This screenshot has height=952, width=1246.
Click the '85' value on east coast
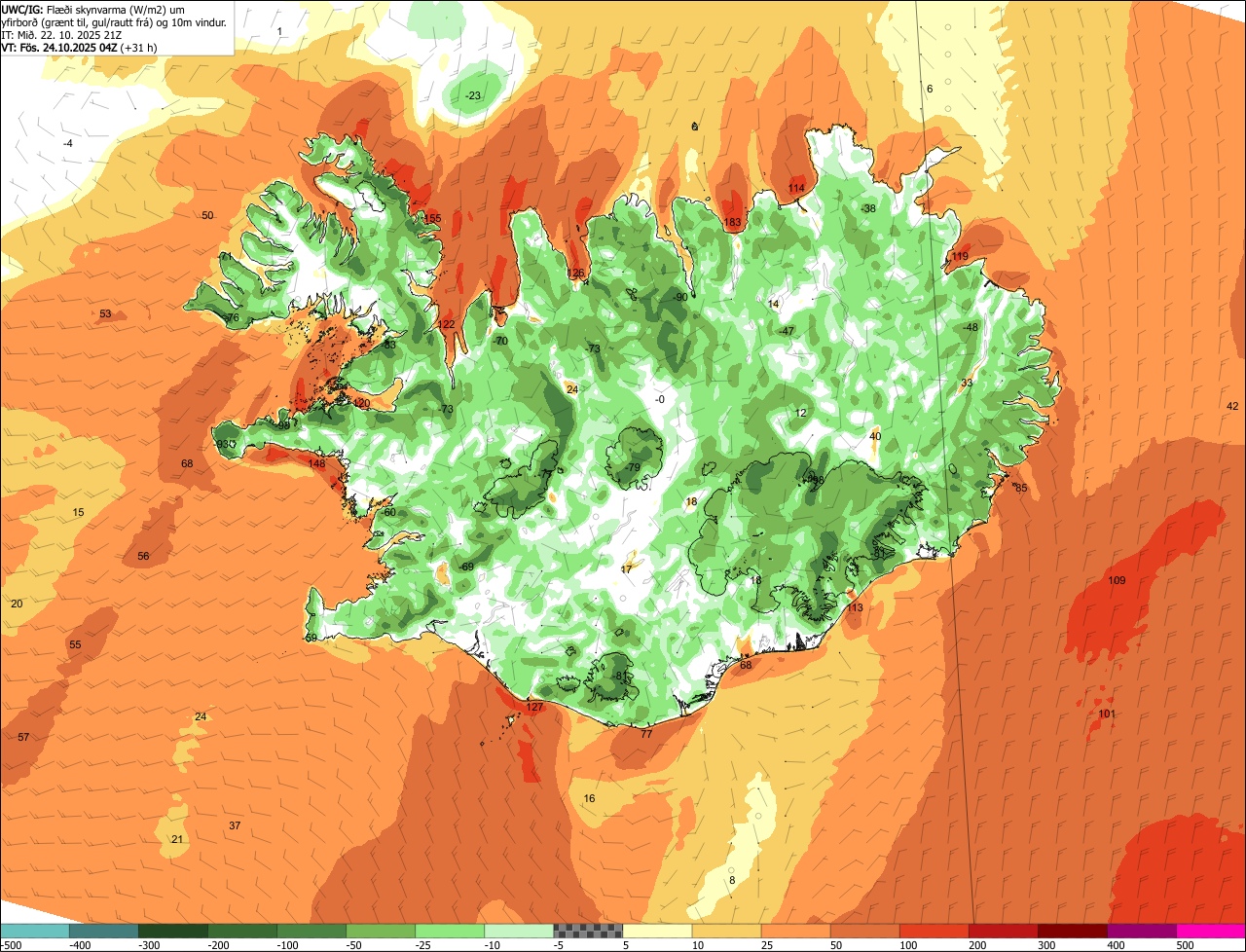[x=1021, y=488]
